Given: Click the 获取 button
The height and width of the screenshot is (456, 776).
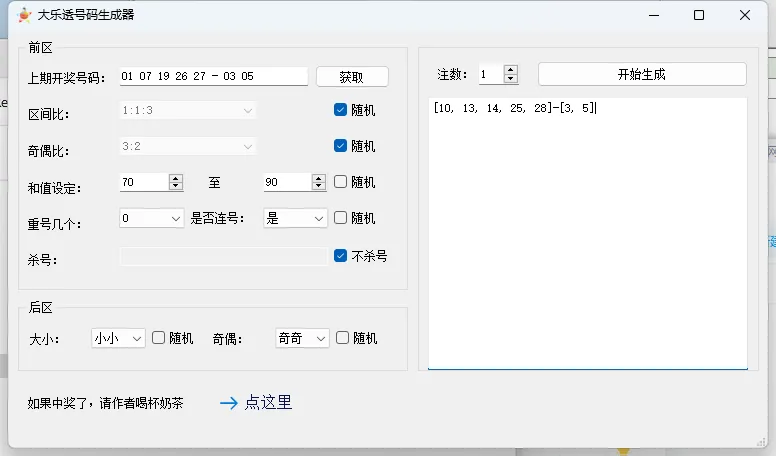Looking at the screenshot, I should pos(352,77).
